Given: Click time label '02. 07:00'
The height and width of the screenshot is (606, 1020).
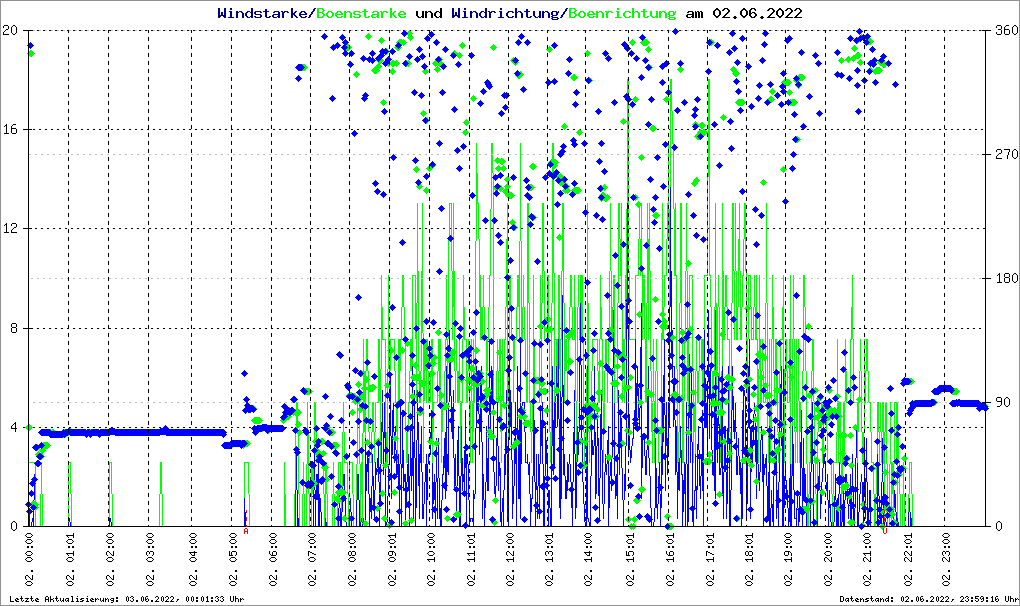Looking at the screenshot, I should (x=312, y=559).
